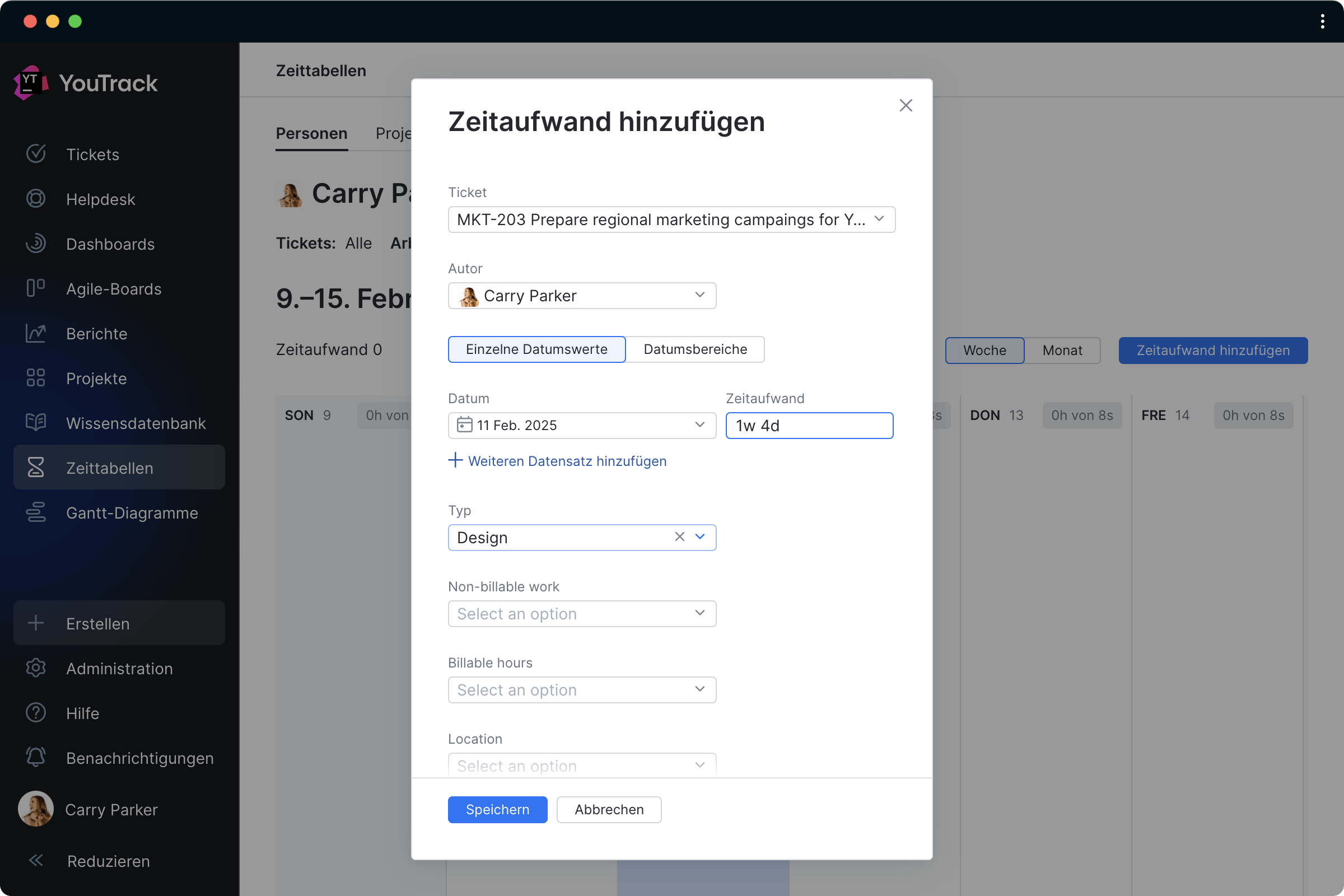Edit the Zeitaufwand input field value
The image size is (1344, 896).
point(809,425)
